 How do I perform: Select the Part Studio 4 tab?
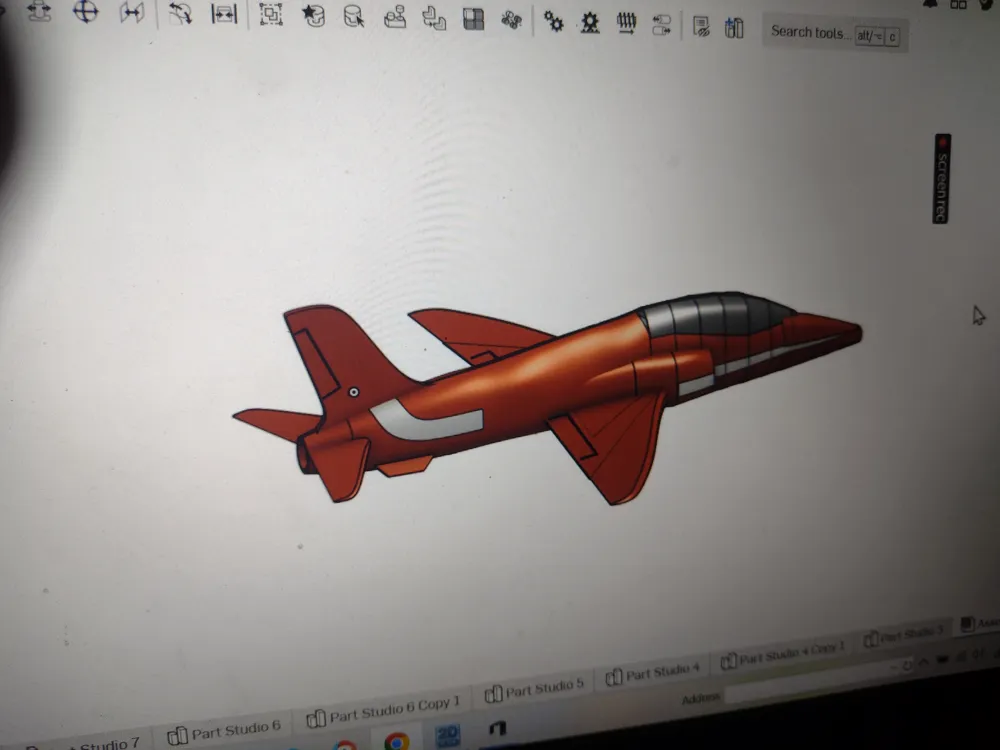[x=652, y=672]
